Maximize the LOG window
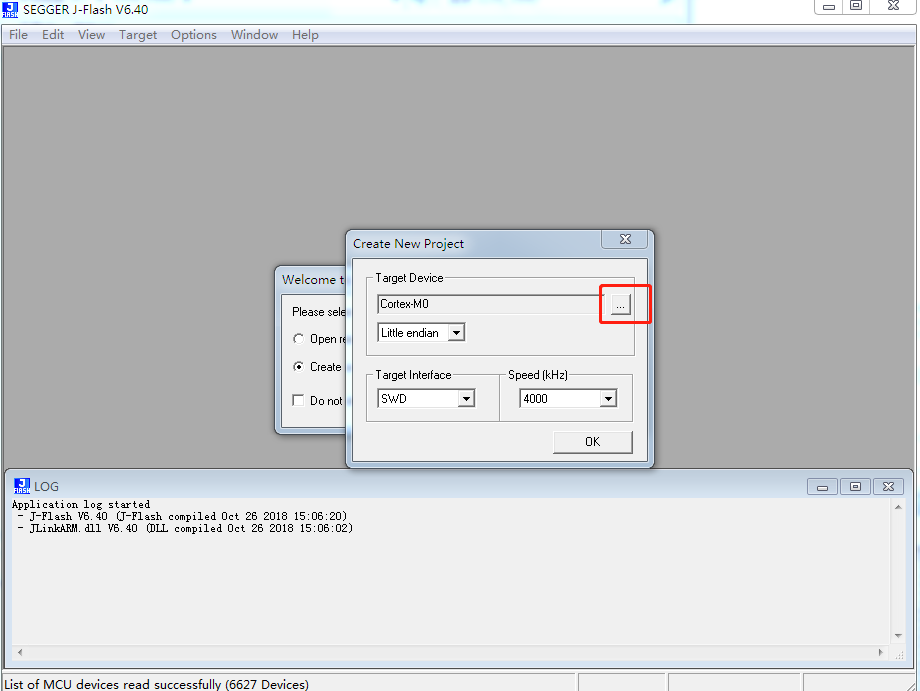 pos(855,487)
